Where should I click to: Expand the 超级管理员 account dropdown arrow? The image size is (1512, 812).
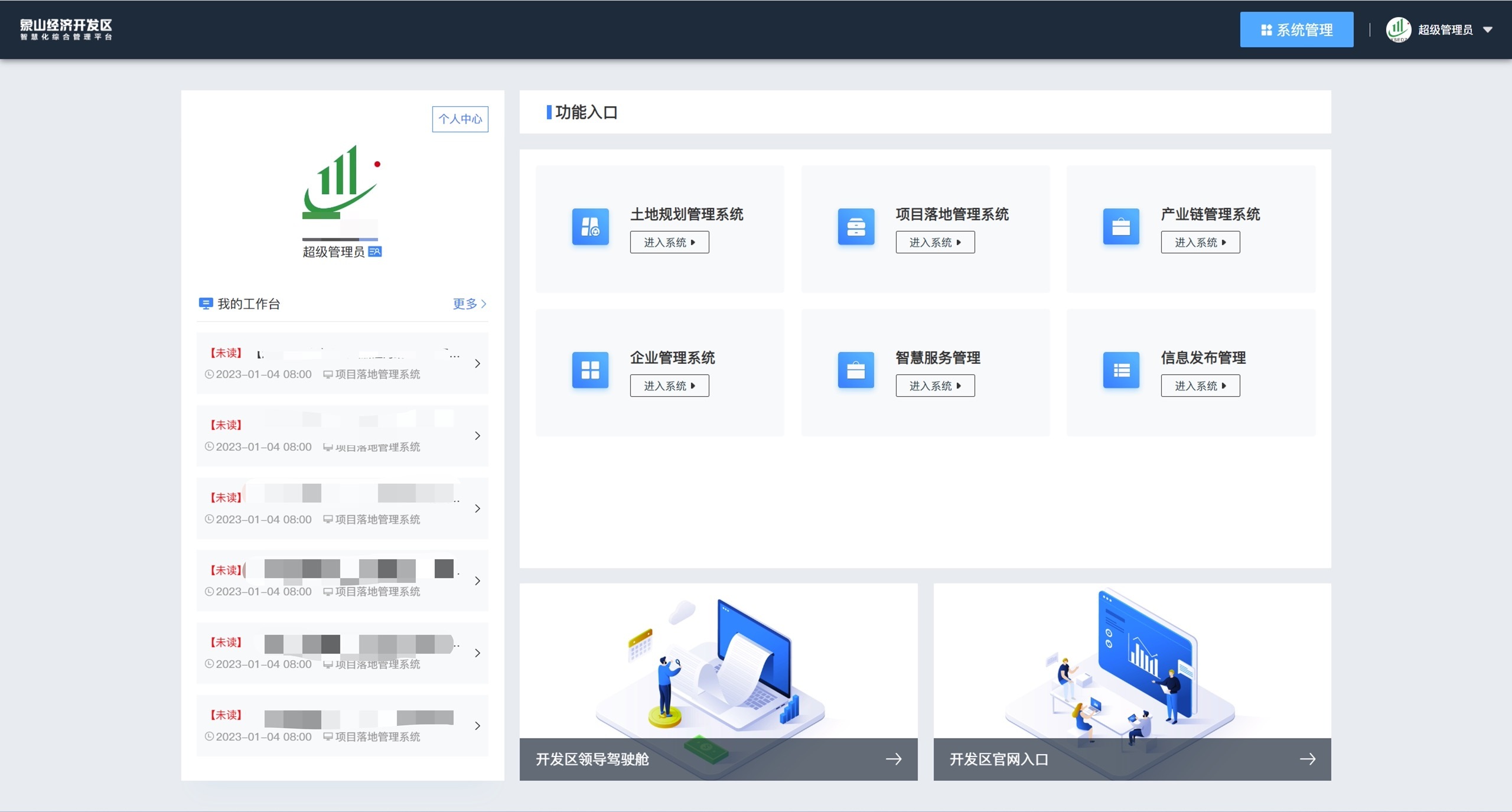pos(1488,30)
